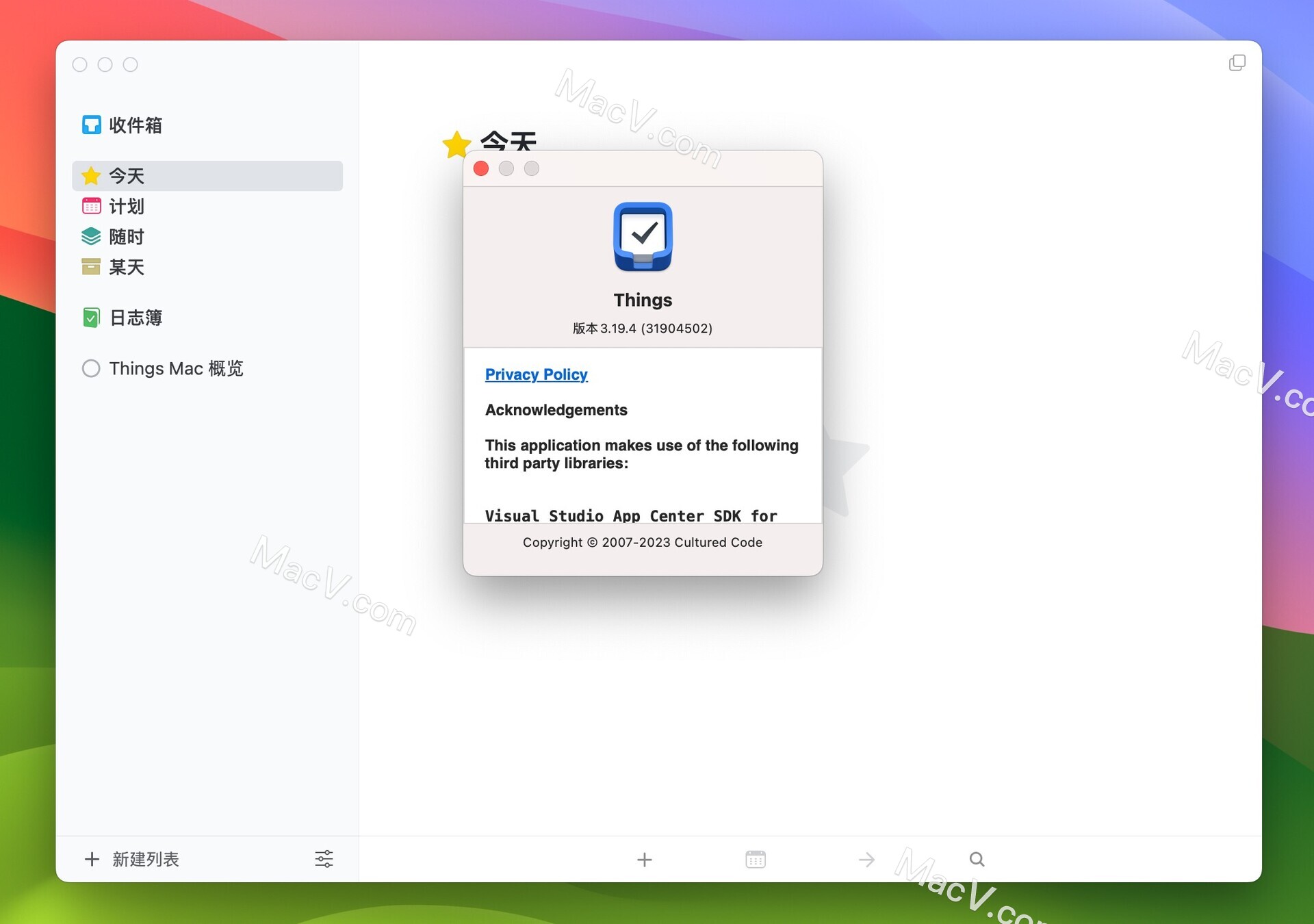Open the 某天 someday list
The image size is (1314, 924).
(207, 267)
